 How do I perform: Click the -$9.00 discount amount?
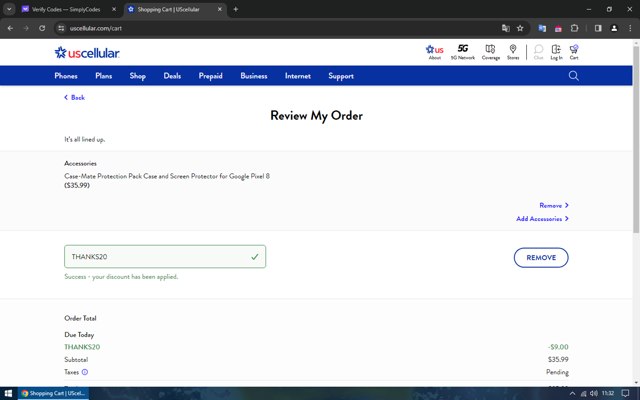tap(558, 347)
